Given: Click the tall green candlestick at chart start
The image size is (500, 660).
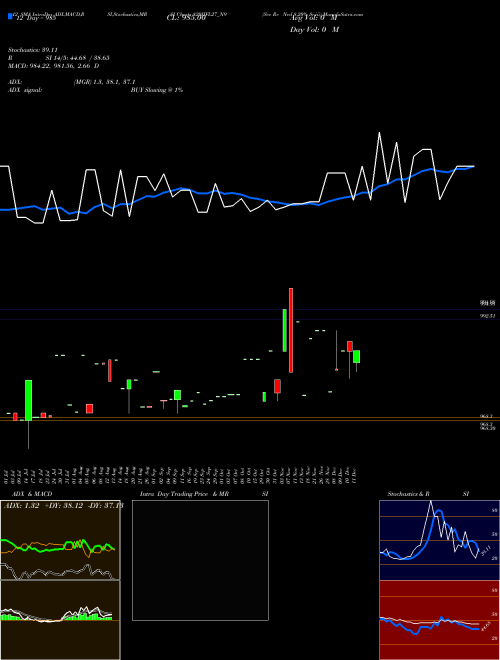Looking at the screenshot, I should (x=28, y=400).
